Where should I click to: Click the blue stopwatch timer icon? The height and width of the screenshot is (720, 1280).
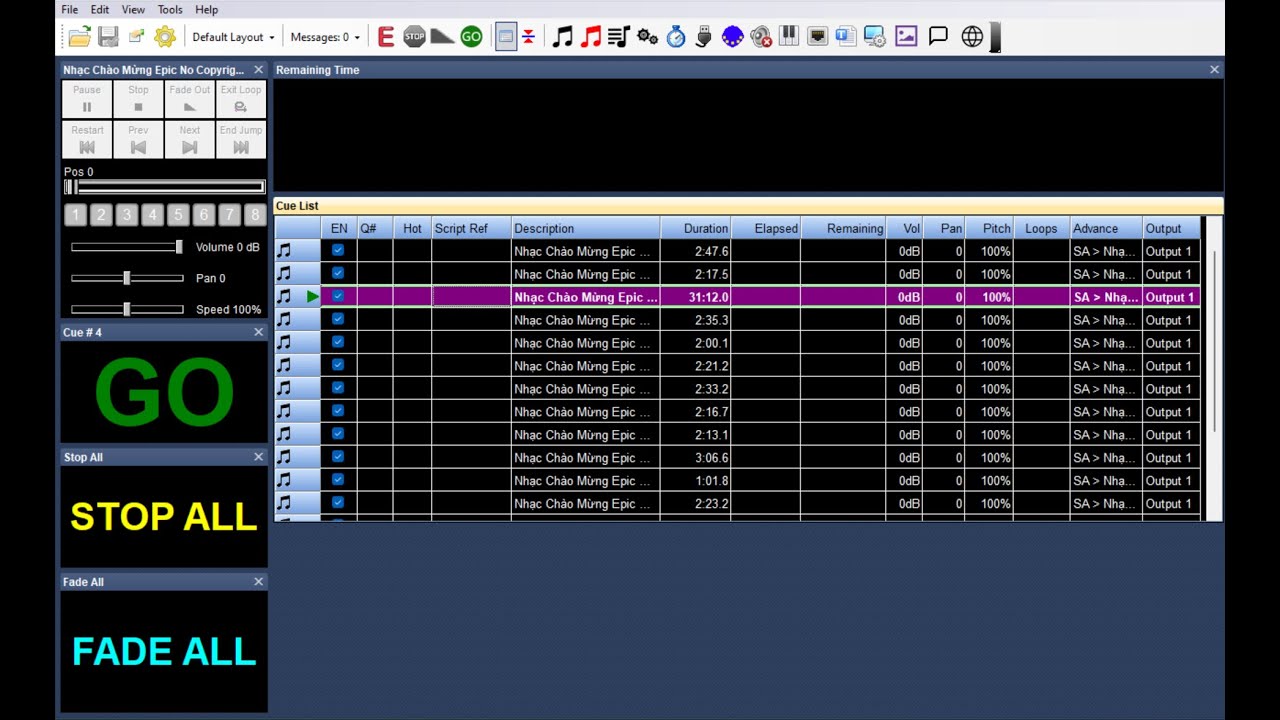pyautogui.click(x=676, y=37)
